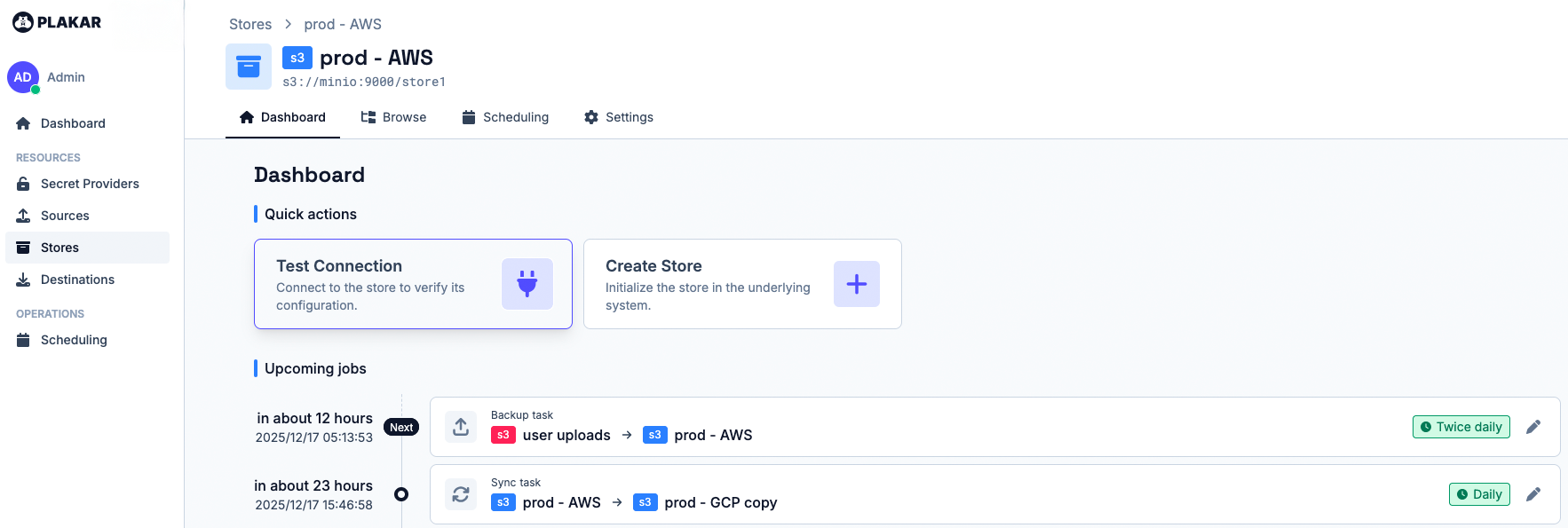Click the Sources upload icon
Screen dimensions: 1568x528
click(x=23, y=216)
